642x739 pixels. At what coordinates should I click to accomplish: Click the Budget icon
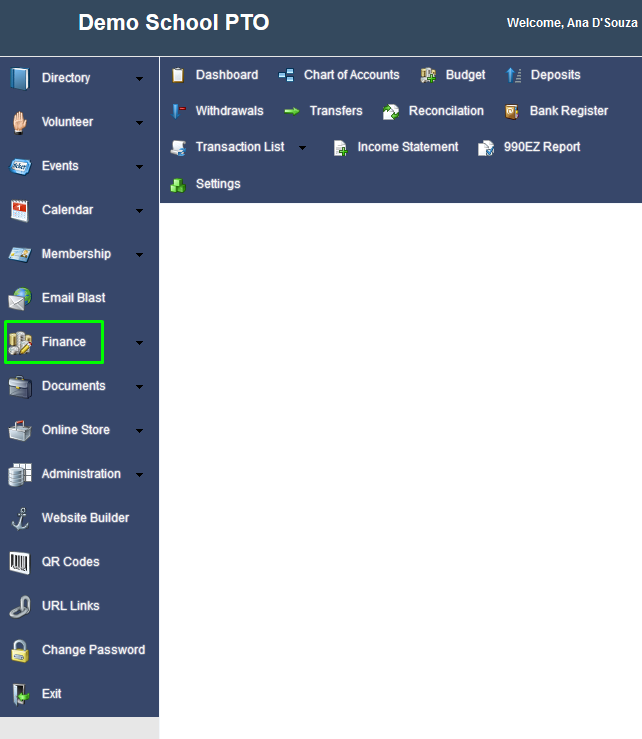click(x=428, y=75)
